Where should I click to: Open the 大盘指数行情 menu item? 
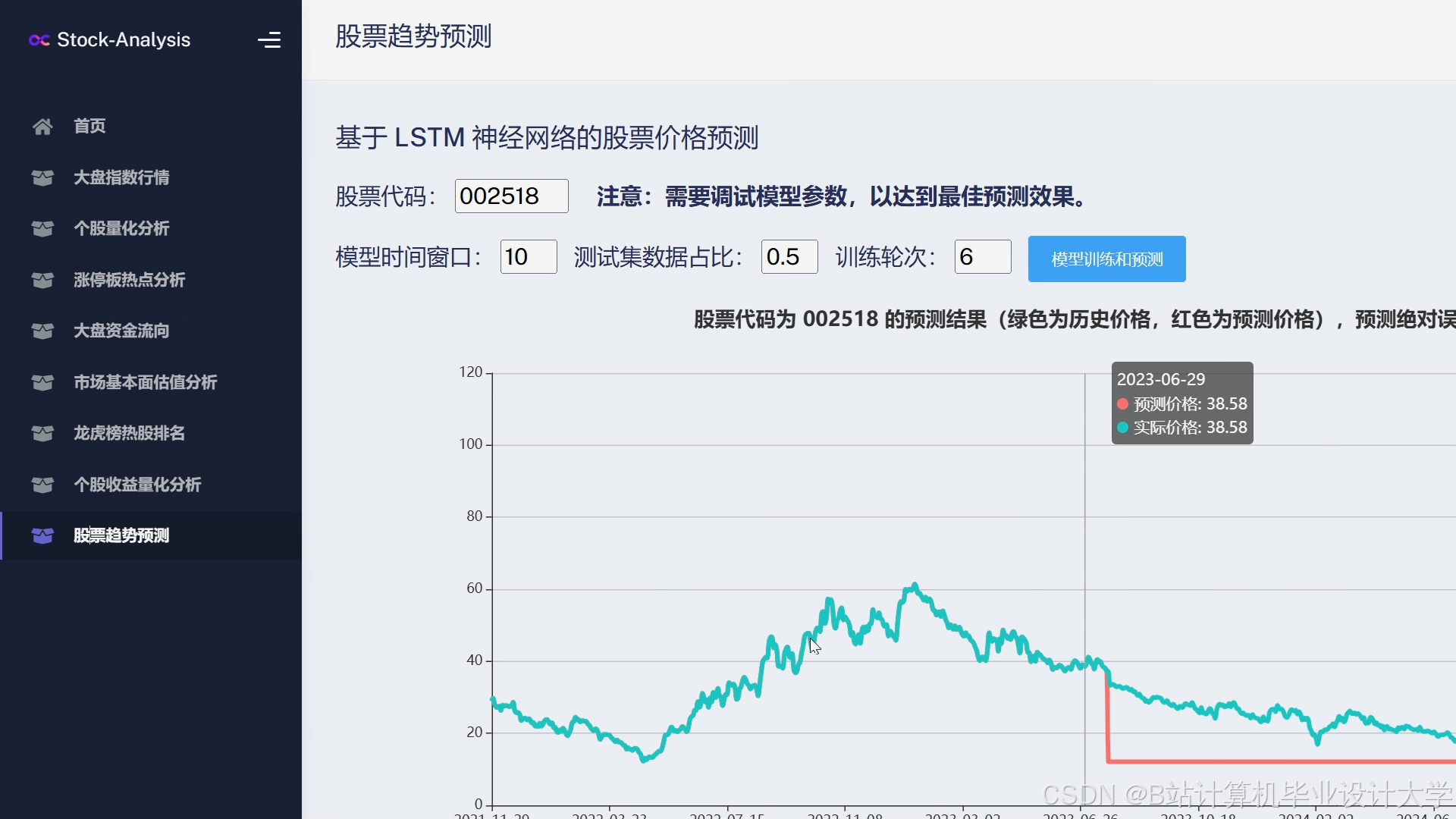[121, 177]
